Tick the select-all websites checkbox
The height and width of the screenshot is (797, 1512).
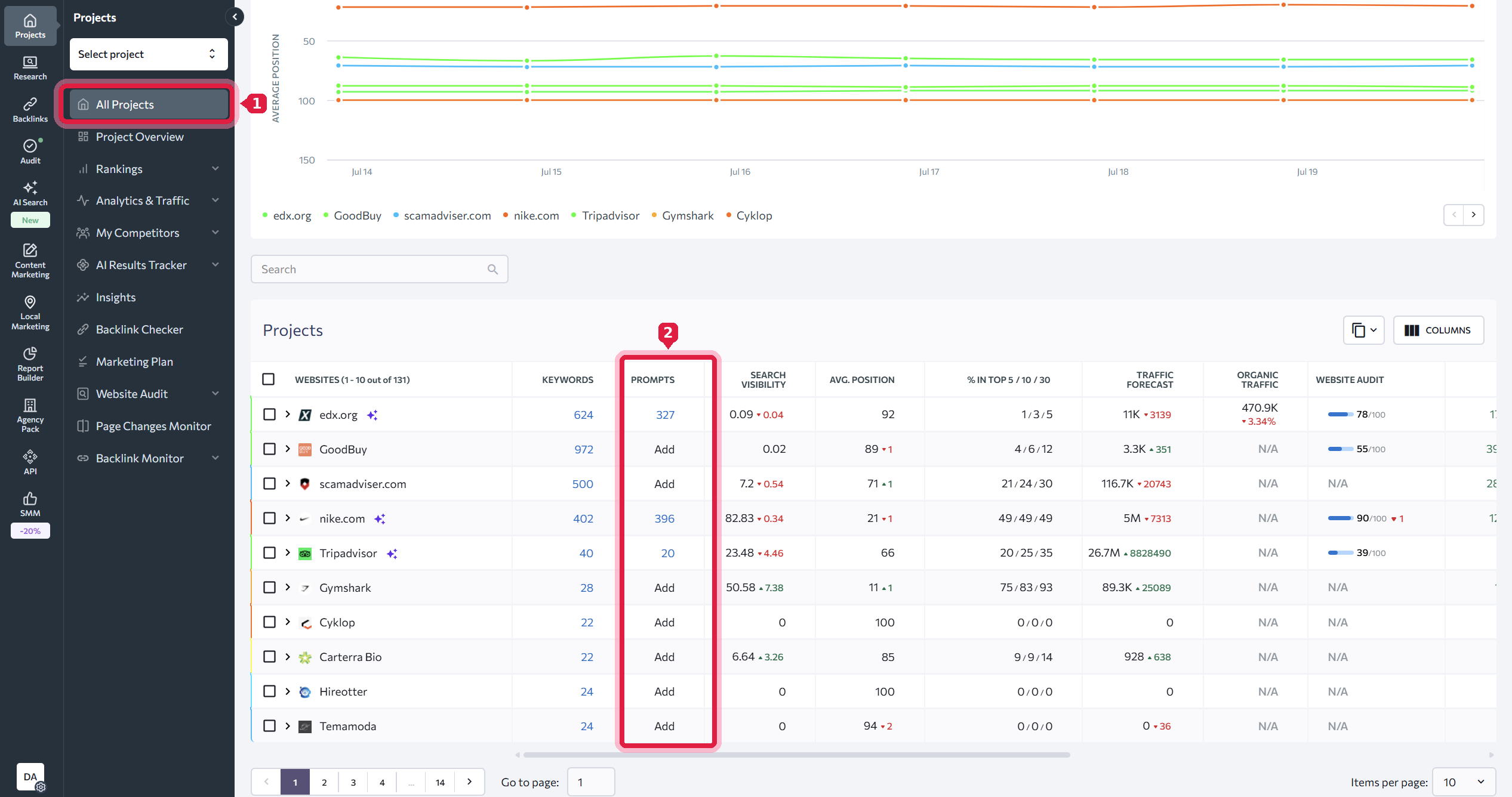pos(269,379)
